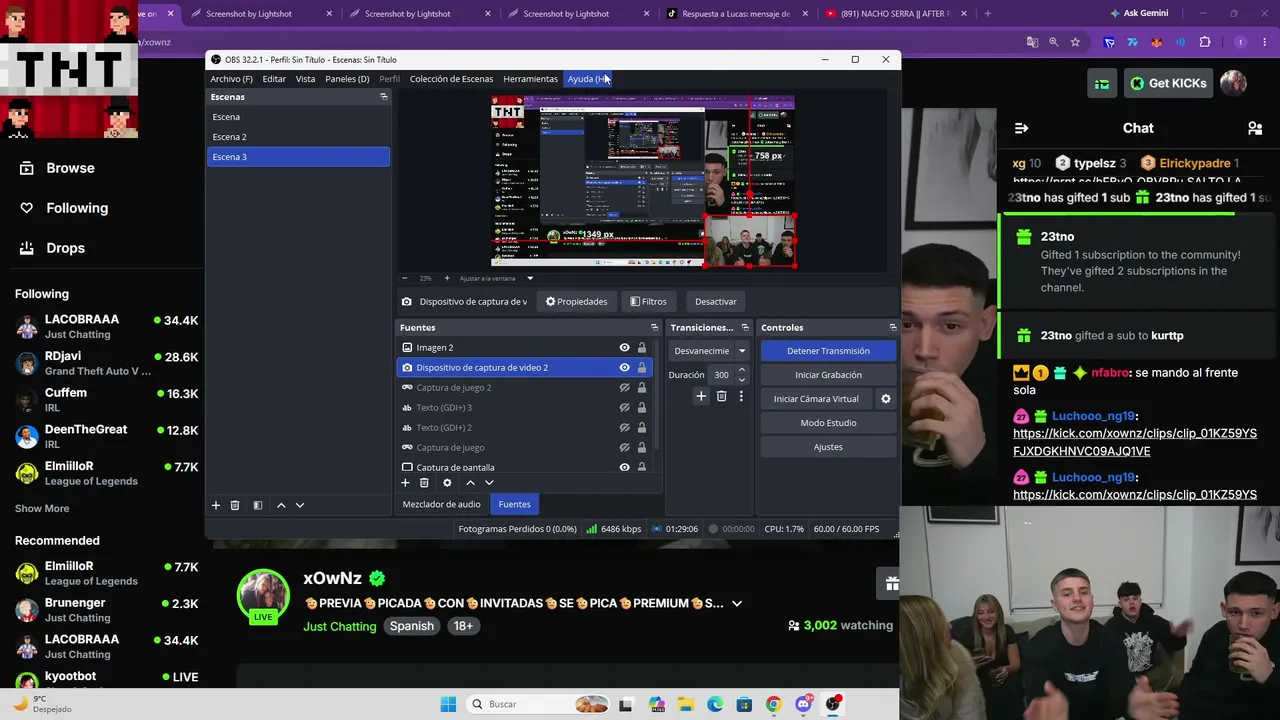
Task: Open source properties gear in Fuentes toolbar
Action: pyautogui.click(x=447, y=483)
